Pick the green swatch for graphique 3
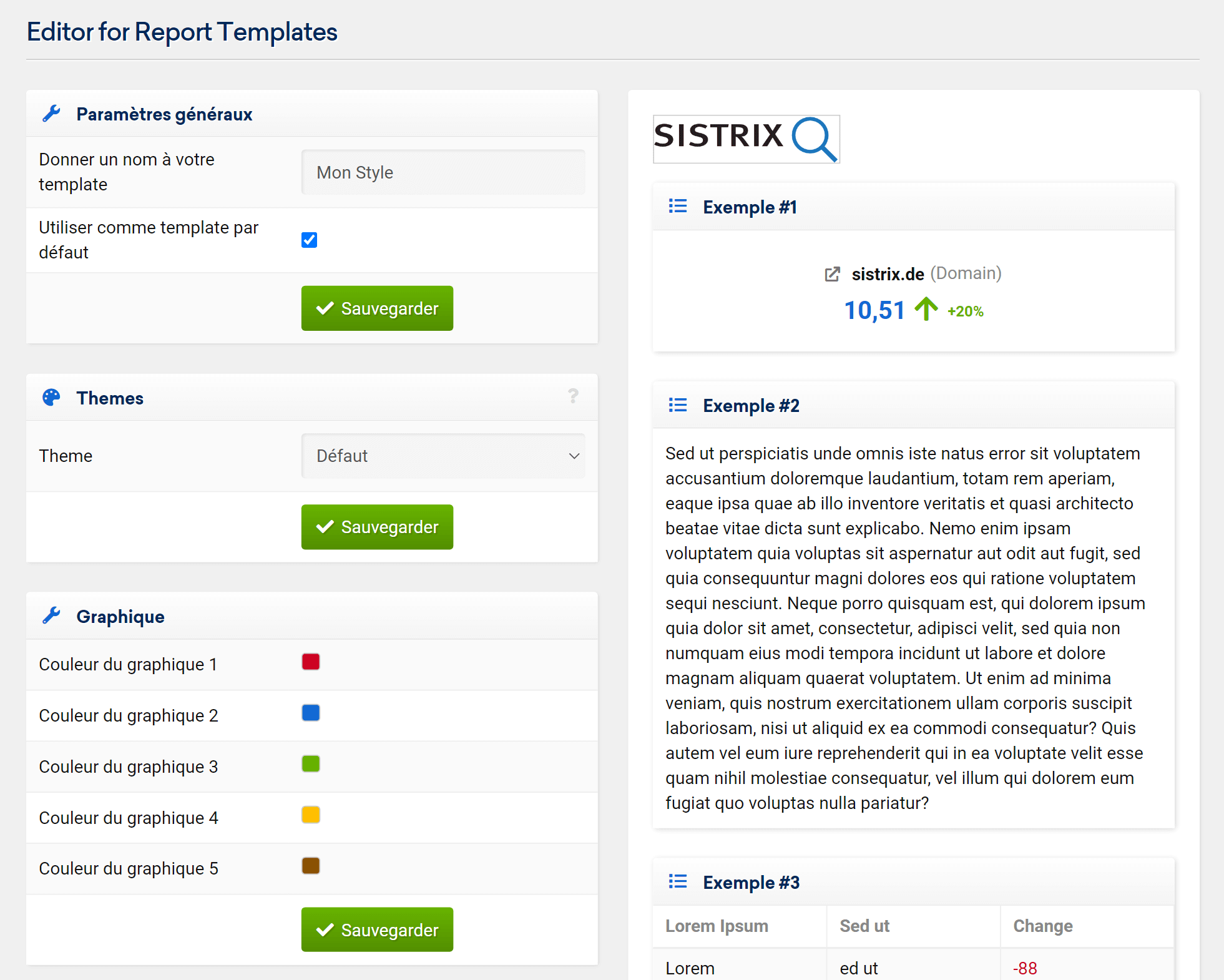The image size is (1224, 980). [x=311, y=764]
